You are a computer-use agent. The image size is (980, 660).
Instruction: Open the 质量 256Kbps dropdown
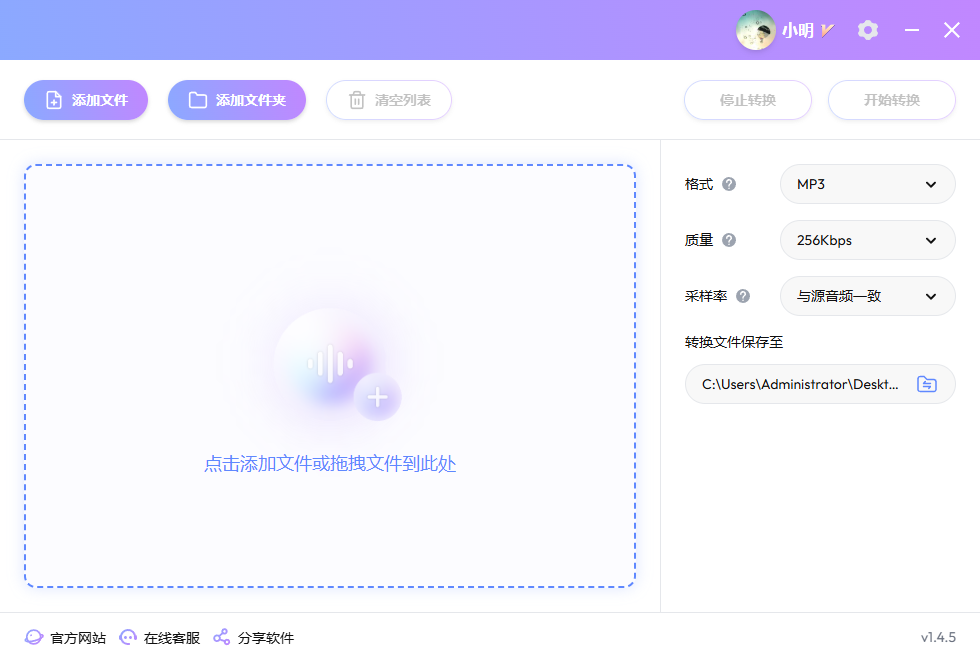(x=868, y=240)
